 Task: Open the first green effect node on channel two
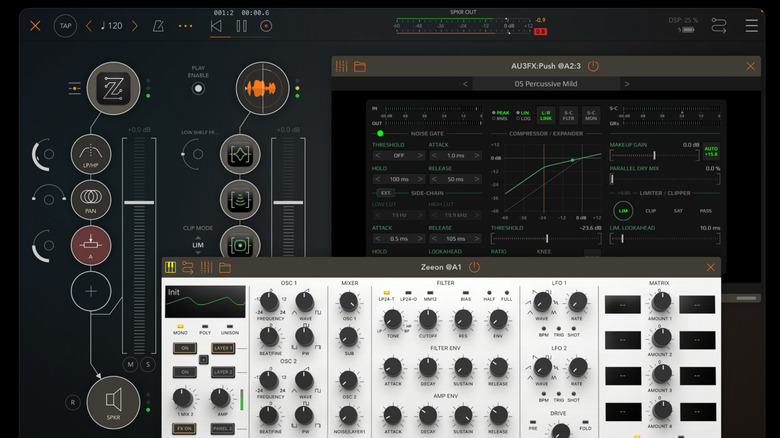coord(240,154)
